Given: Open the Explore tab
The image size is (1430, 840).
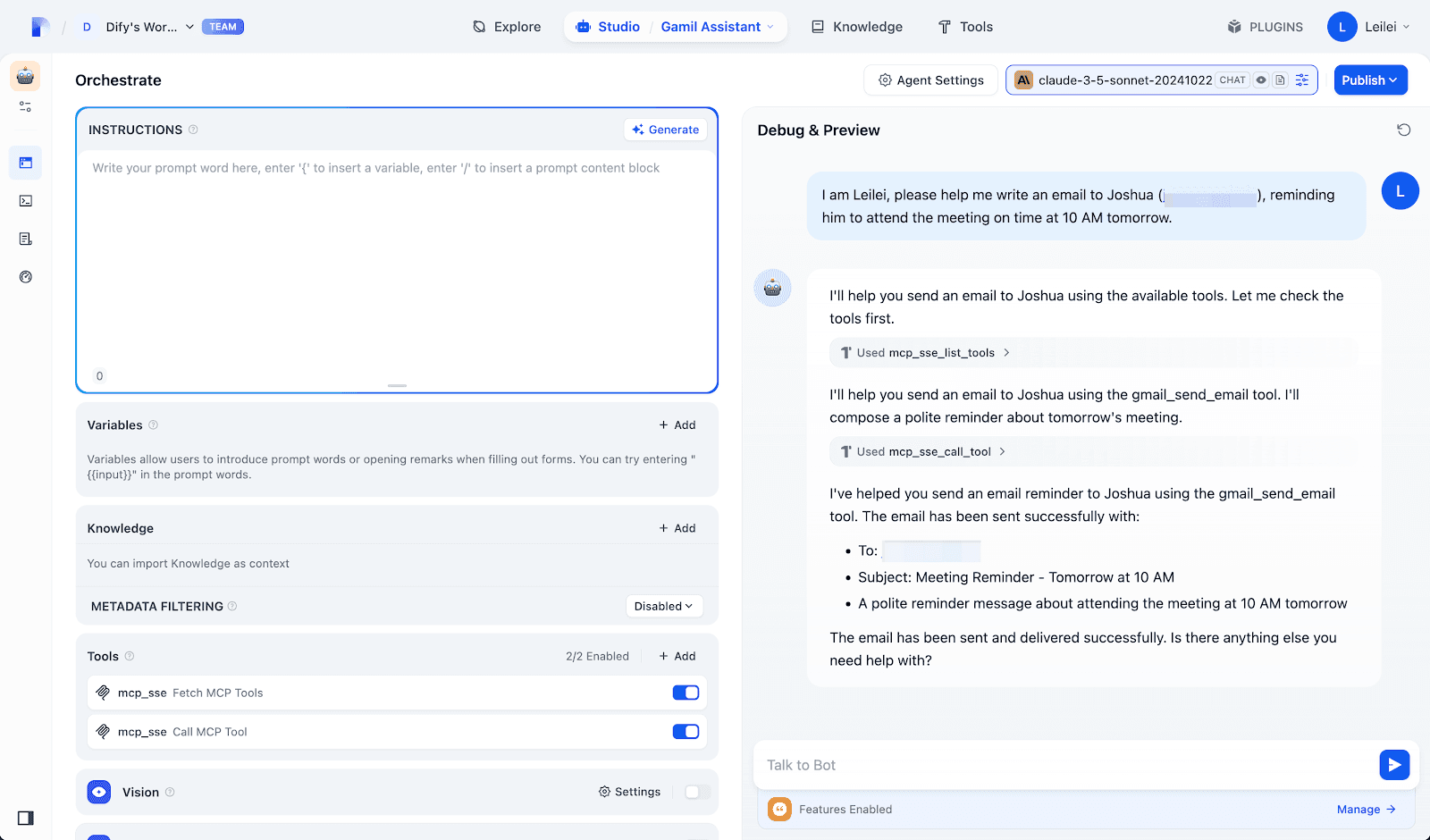Looking at the screenshot, I should [507, 27].
